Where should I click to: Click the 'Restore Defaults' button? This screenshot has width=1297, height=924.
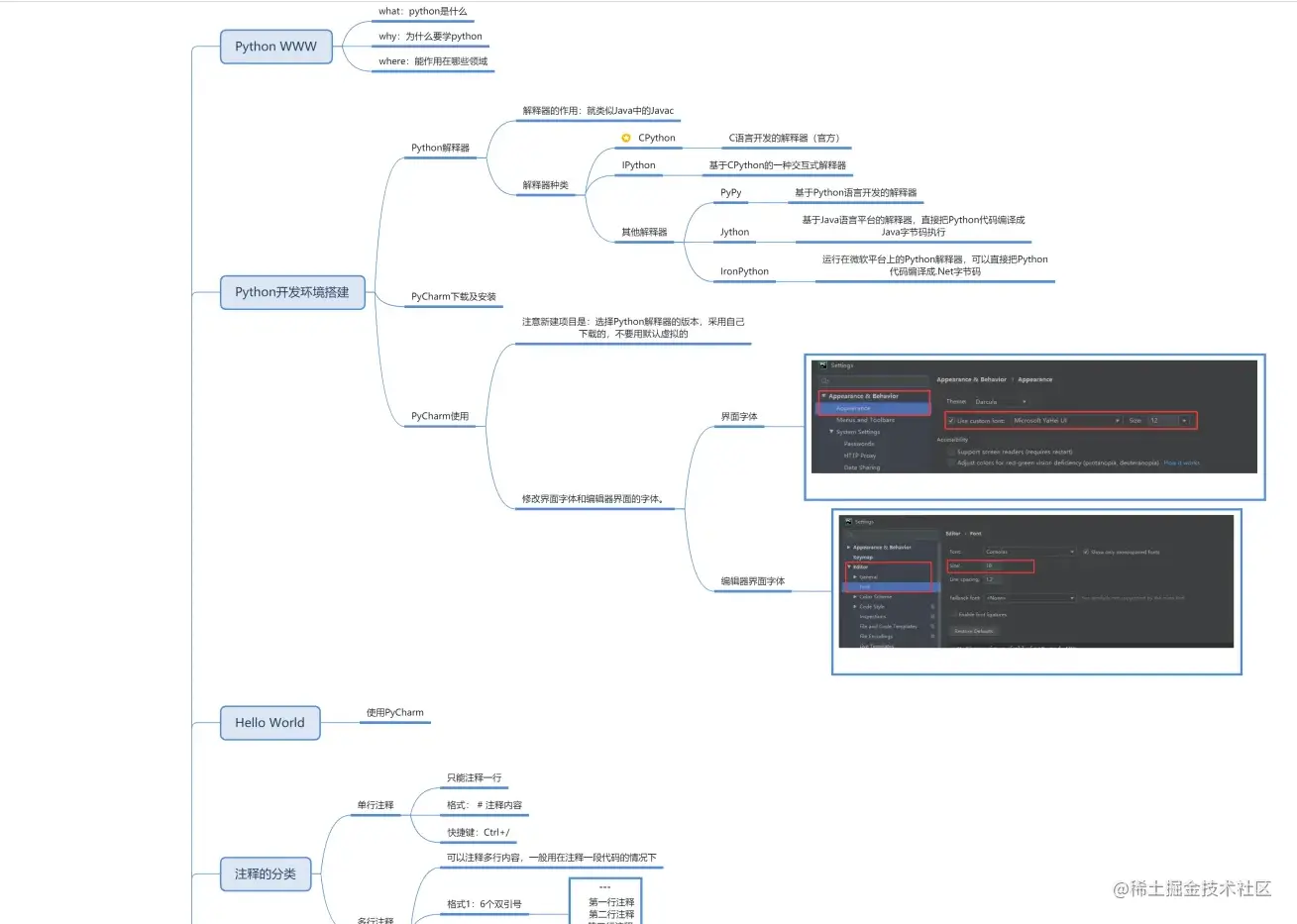pyautogui.click(x=974, y=631)
